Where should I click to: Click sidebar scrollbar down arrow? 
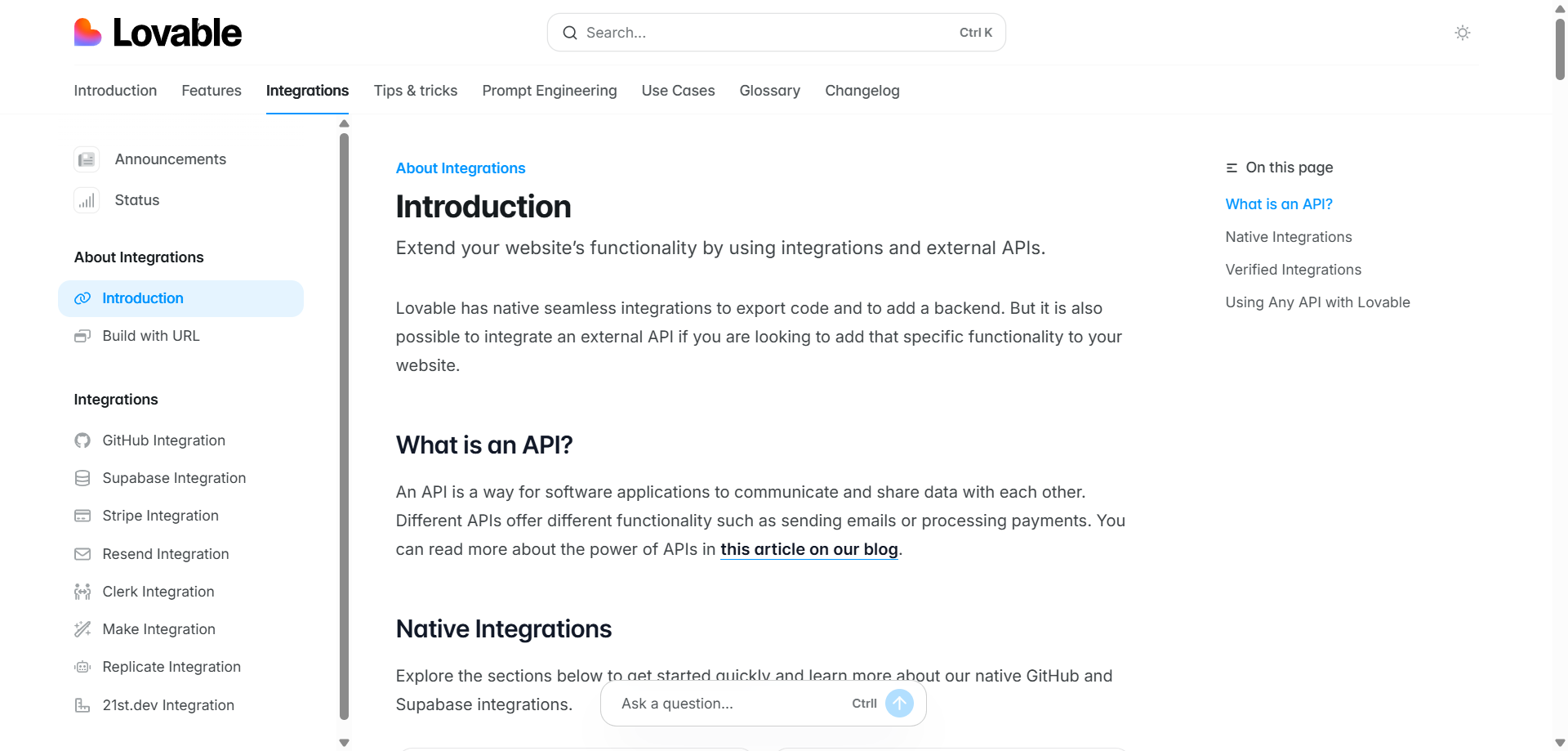344,743
